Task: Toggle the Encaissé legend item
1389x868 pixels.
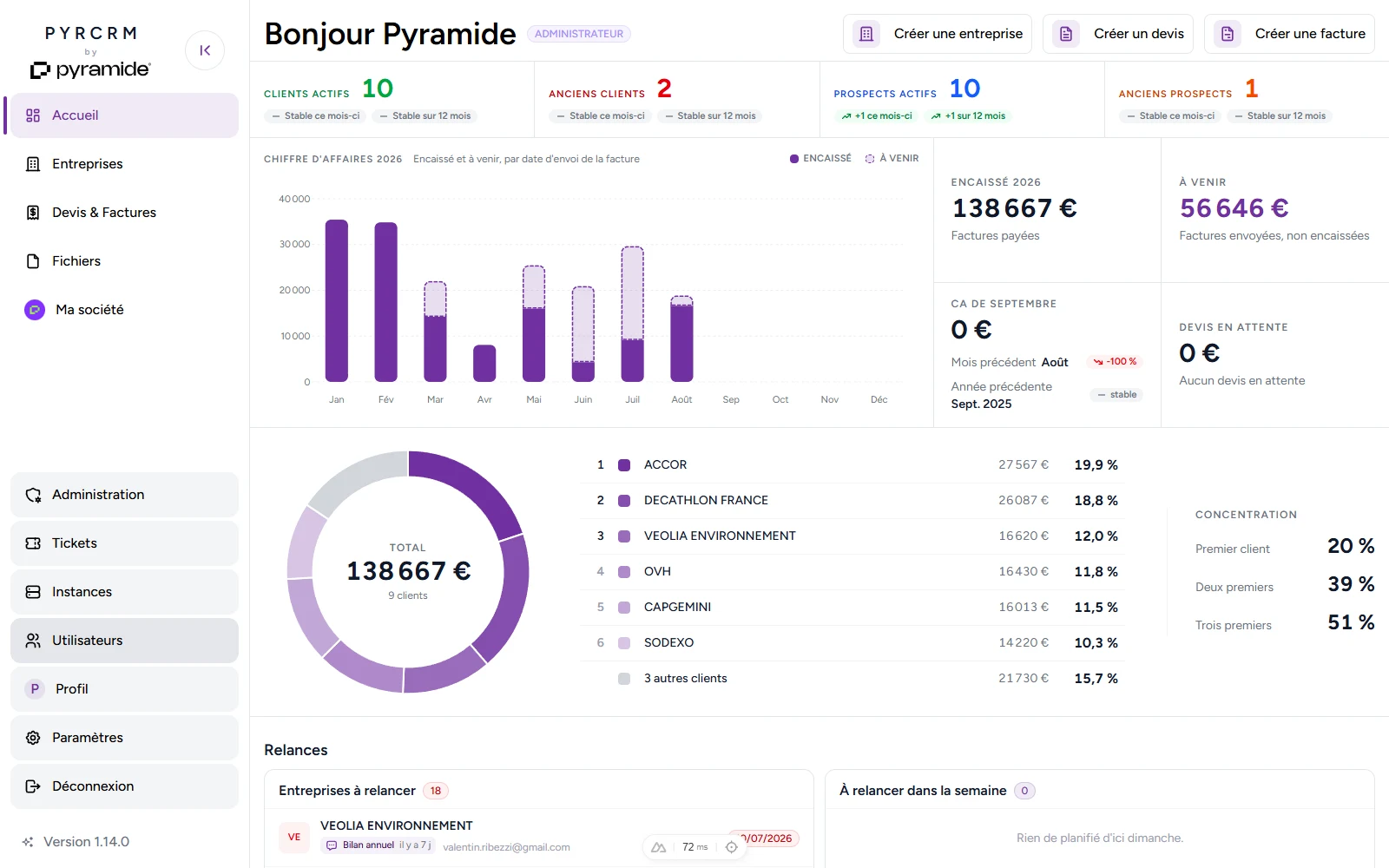Action: (820, 159)
